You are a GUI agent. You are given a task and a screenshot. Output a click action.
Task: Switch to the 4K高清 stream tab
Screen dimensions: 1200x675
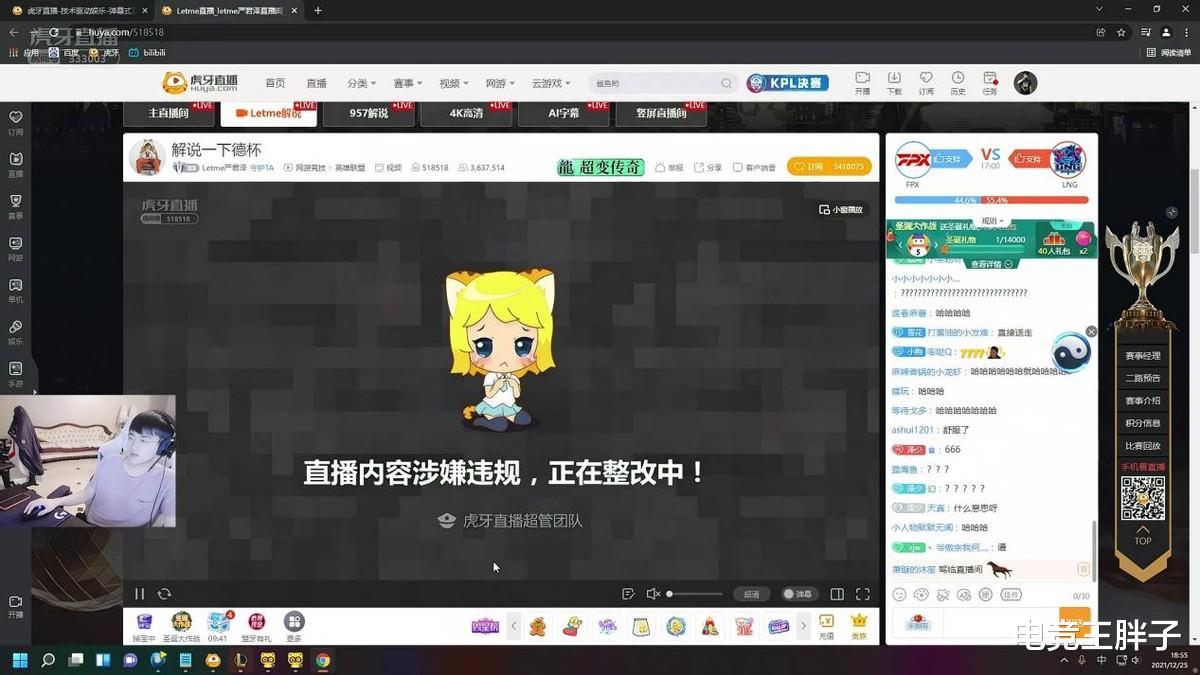[467, 113]
